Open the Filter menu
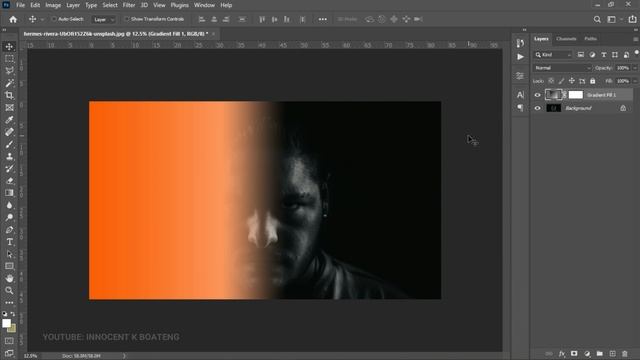This screenshot has height=360, width=640. 129,5
